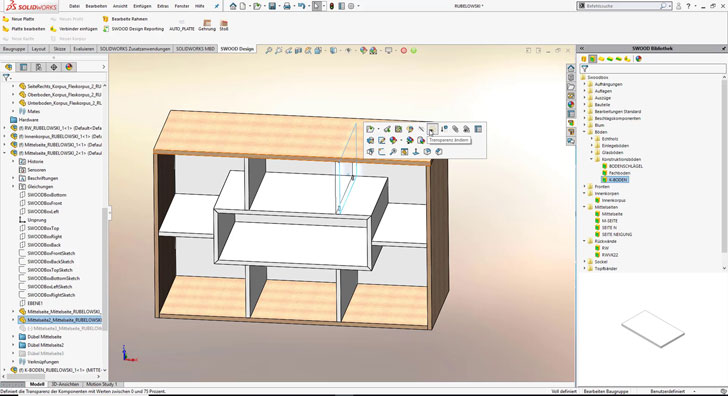Screen dimensions: 728x396
Task: Click the Gehrung icon in the SWOOD ribbon
Action: pyautogui.click(x=207, y=26)
